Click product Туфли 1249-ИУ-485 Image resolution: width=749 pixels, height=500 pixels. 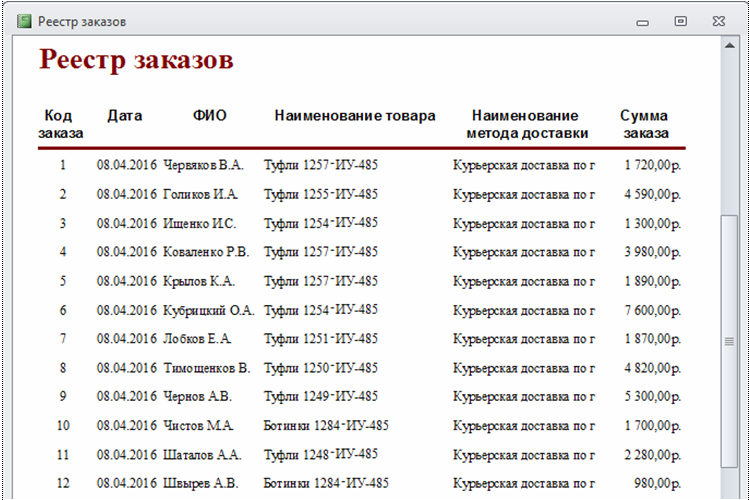[x=321, y=396]
